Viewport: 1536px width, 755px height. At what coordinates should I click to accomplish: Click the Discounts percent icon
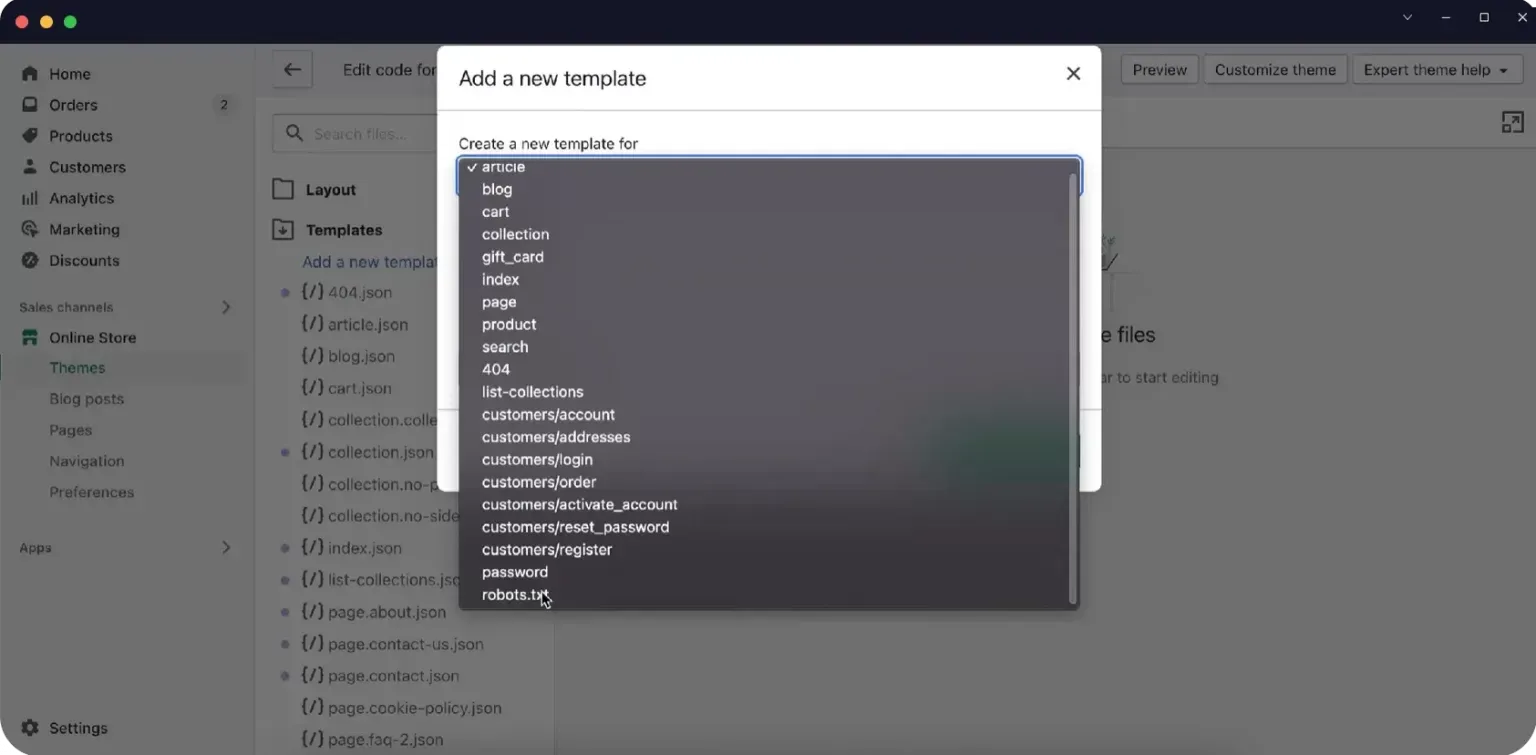[30, 260]
